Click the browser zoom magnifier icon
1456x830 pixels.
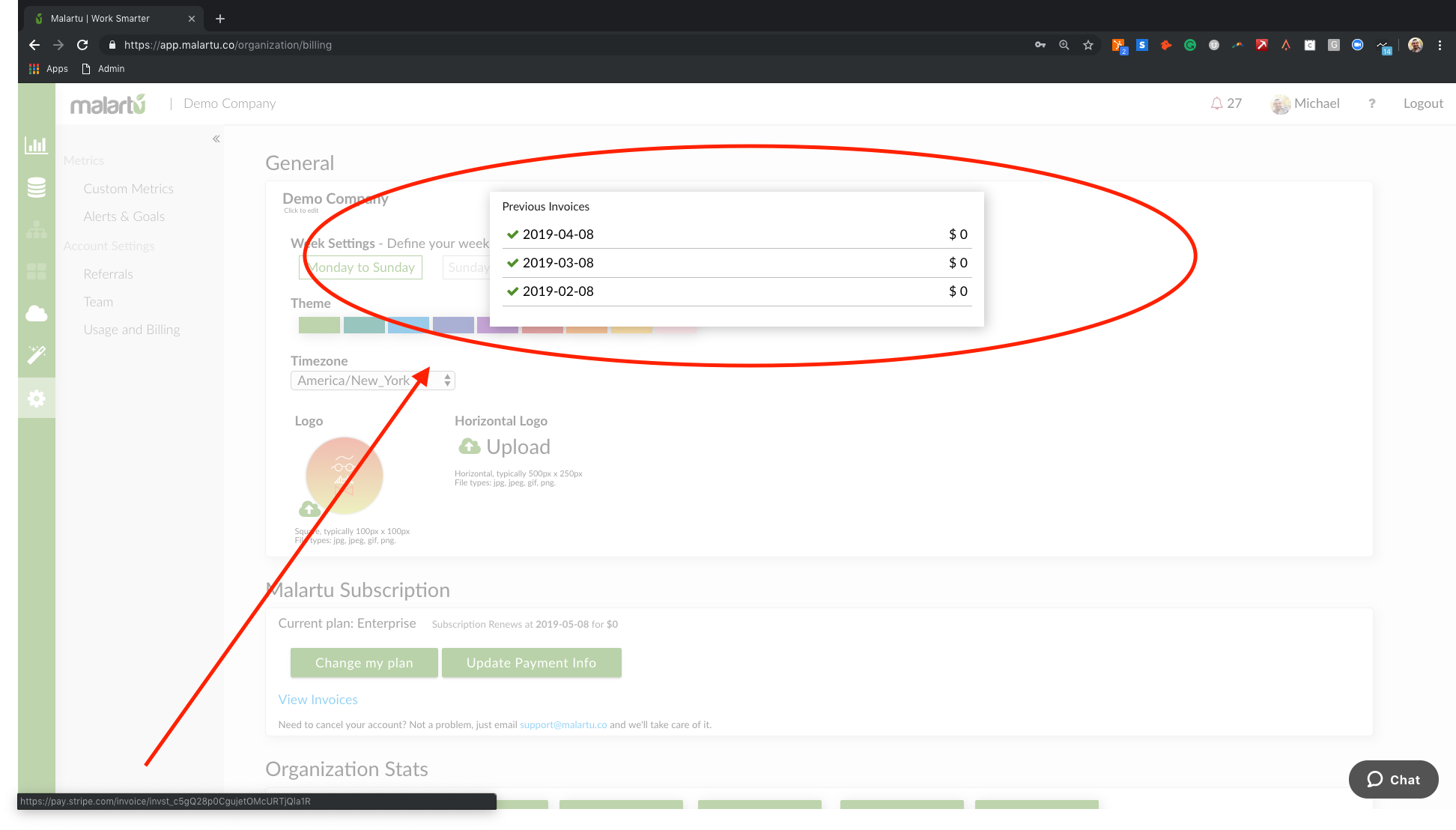pos(1064,45)
